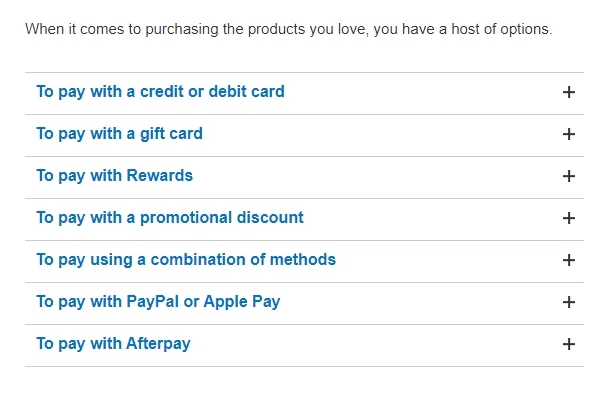Reveal Rewards payment info via its title text
Screen dimensions: 603x413
tap(114, 176)
